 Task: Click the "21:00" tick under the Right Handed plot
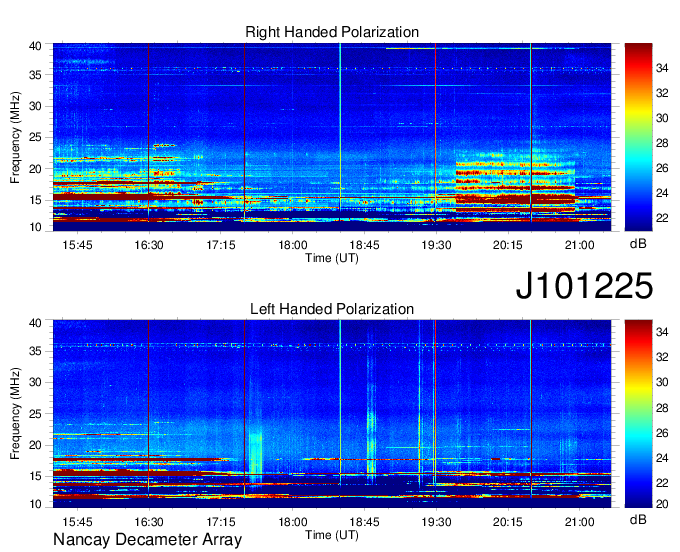point(580,245)
